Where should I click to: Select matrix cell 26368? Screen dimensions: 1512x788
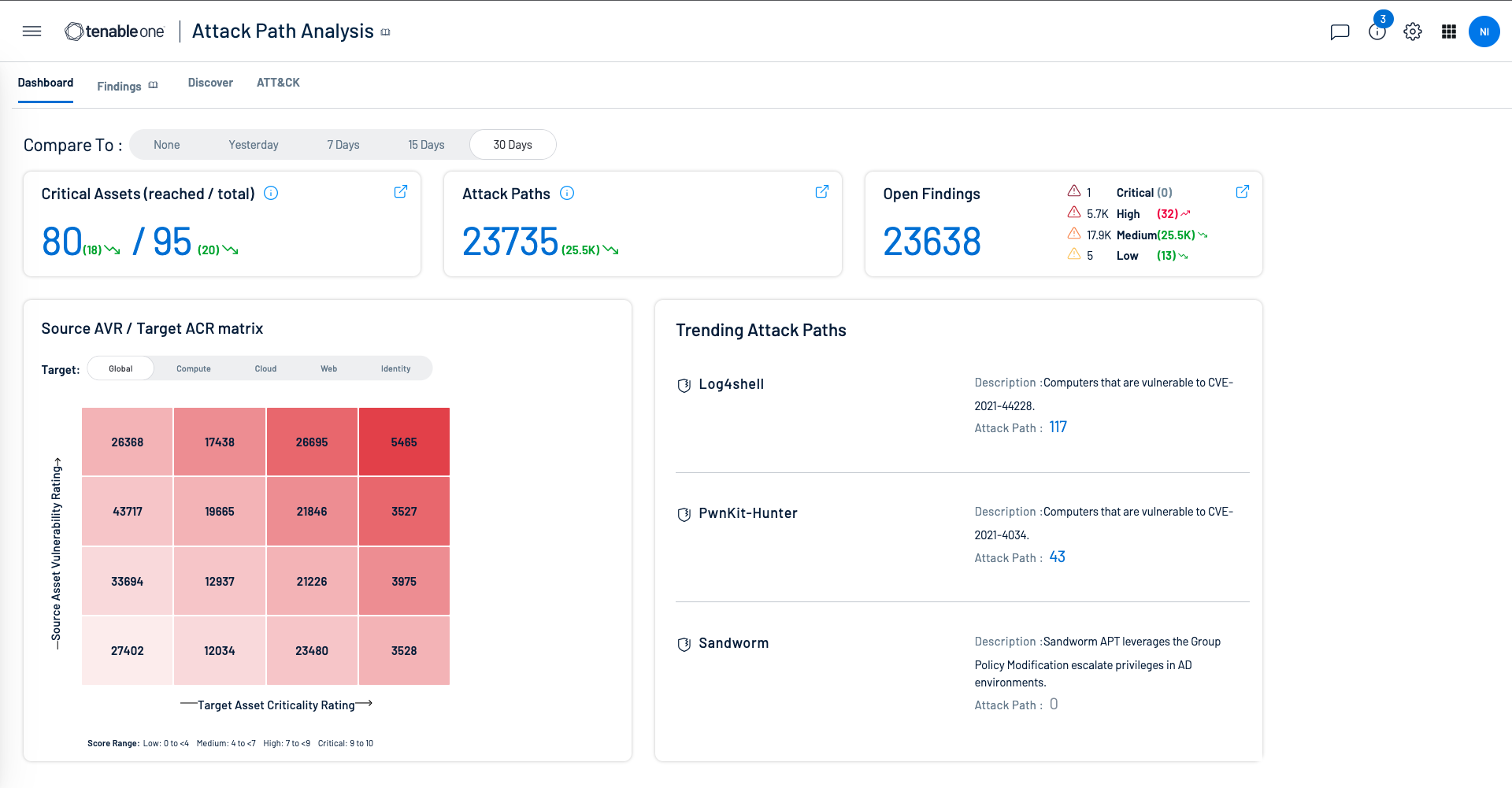tap(127, 442)
